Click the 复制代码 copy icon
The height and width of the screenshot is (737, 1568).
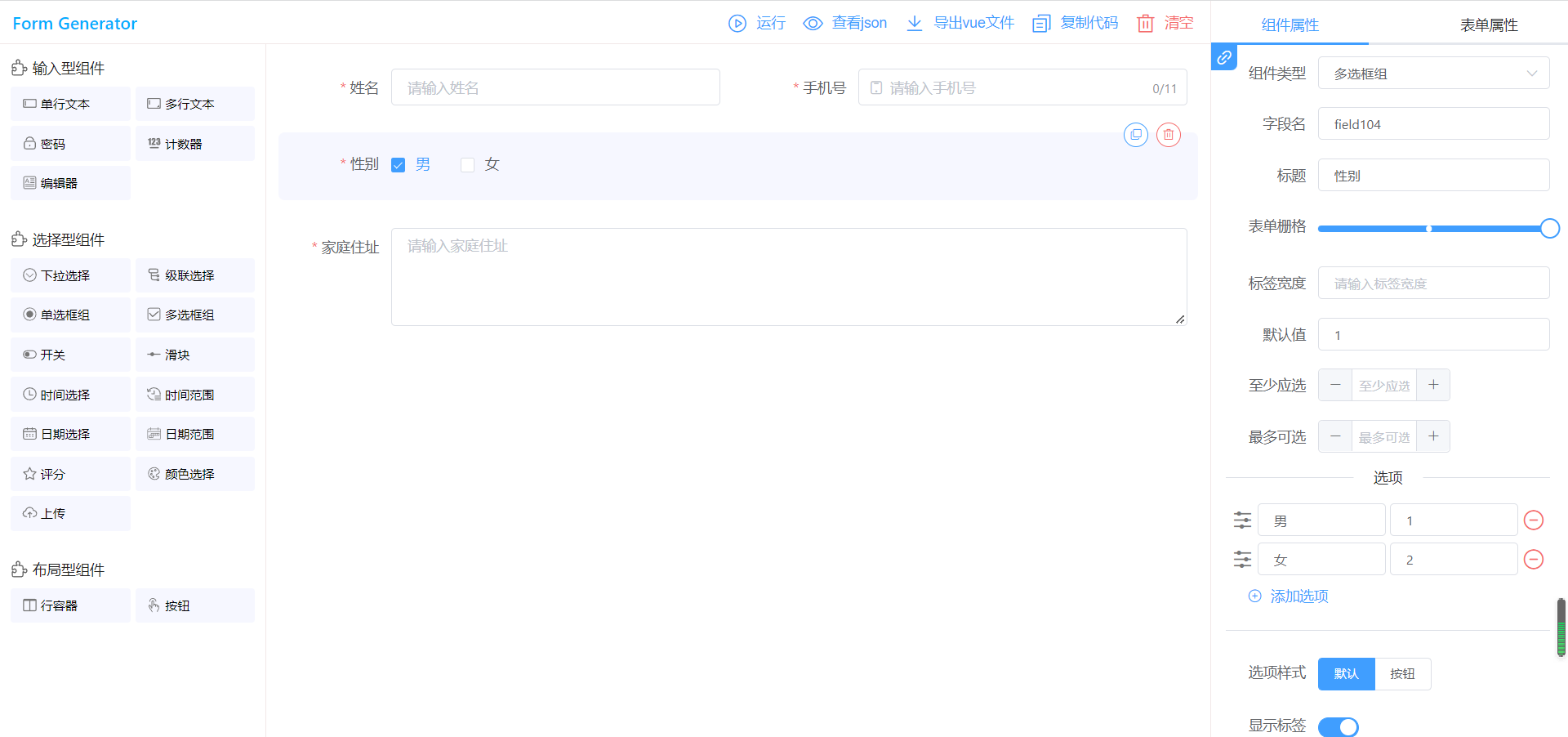(x=1041, y=24)
